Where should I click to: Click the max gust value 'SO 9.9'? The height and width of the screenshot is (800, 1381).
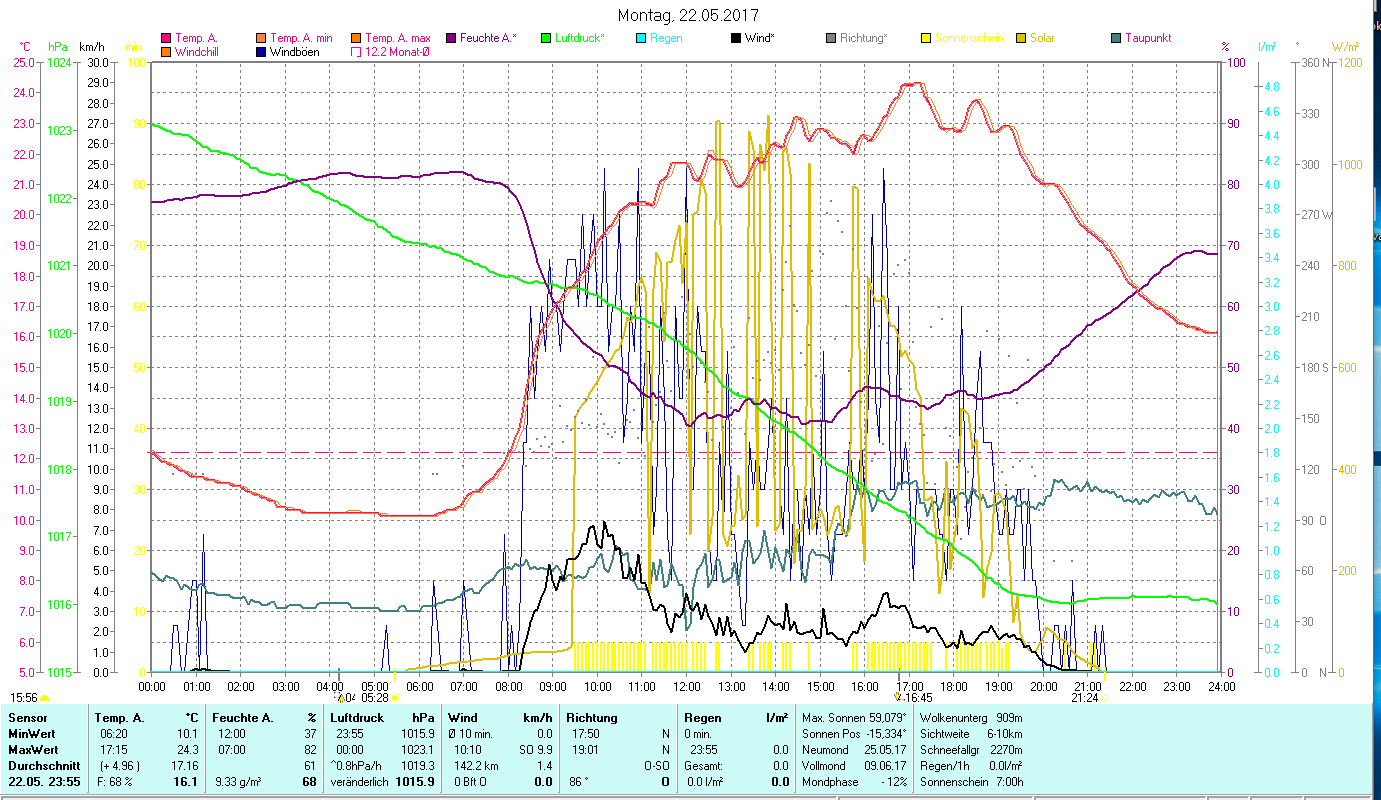coord(535,749)
